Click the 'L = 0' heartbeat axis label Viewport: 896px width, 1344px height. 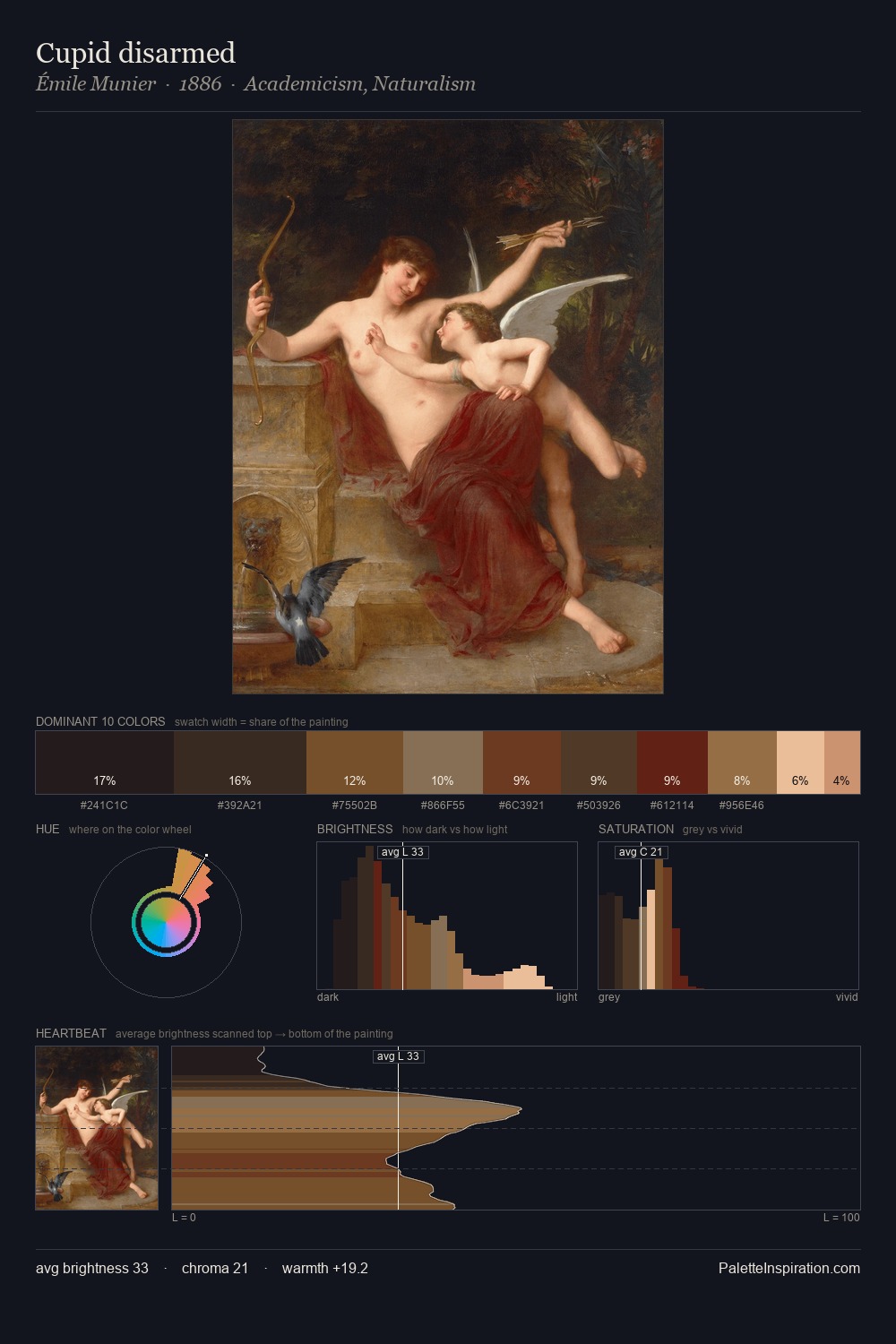[x=184, y=1218]
